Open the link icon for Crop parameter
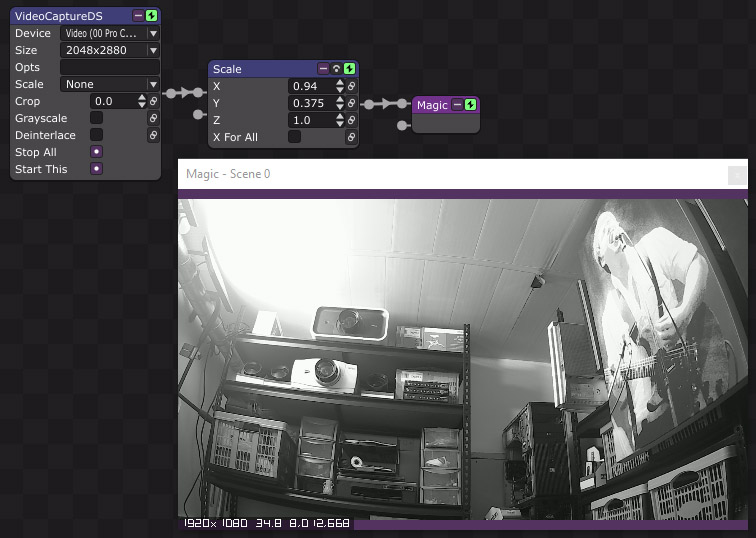 (x=153, y=101)
